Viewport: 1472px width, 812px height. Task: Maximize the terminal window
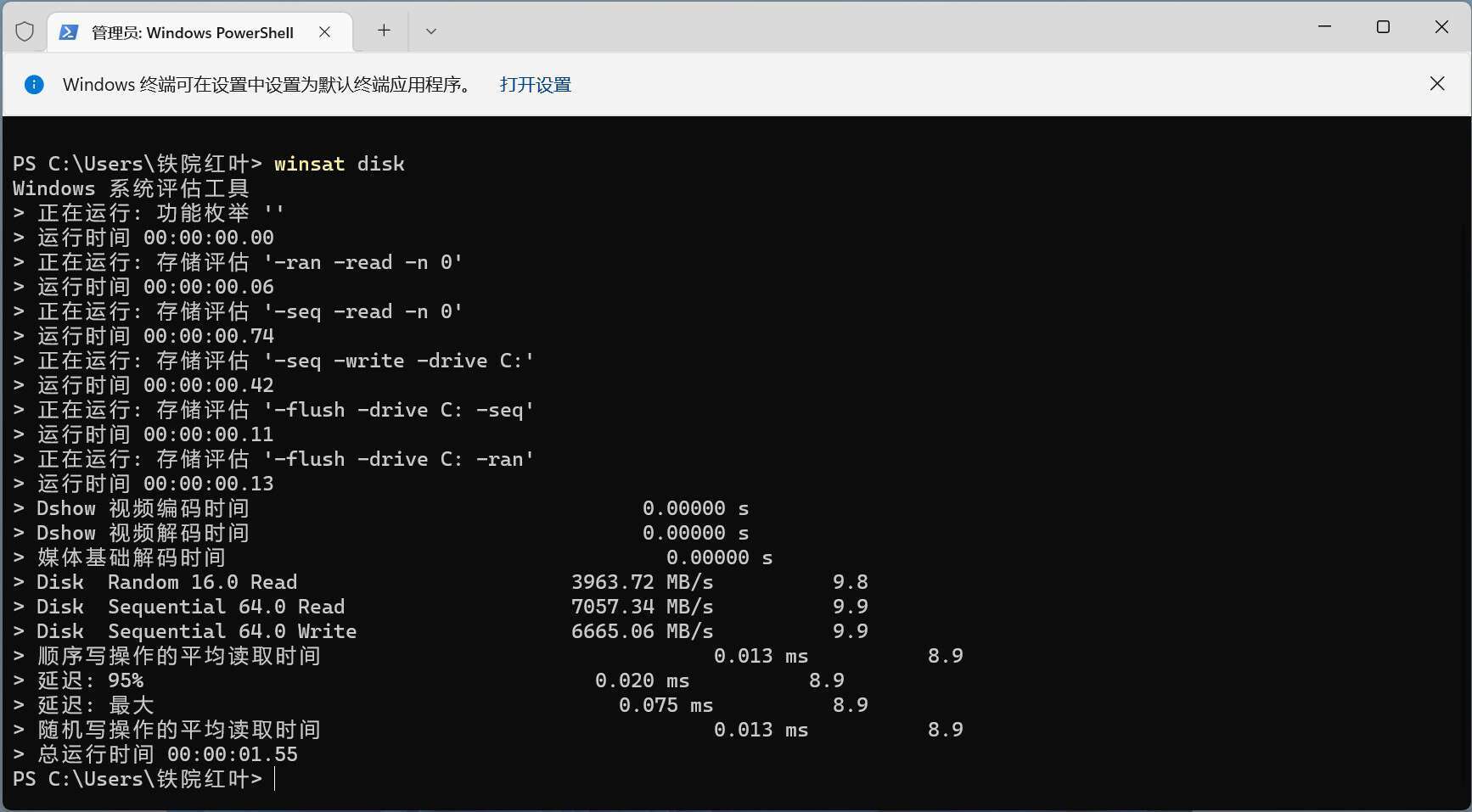point(1383,27)
